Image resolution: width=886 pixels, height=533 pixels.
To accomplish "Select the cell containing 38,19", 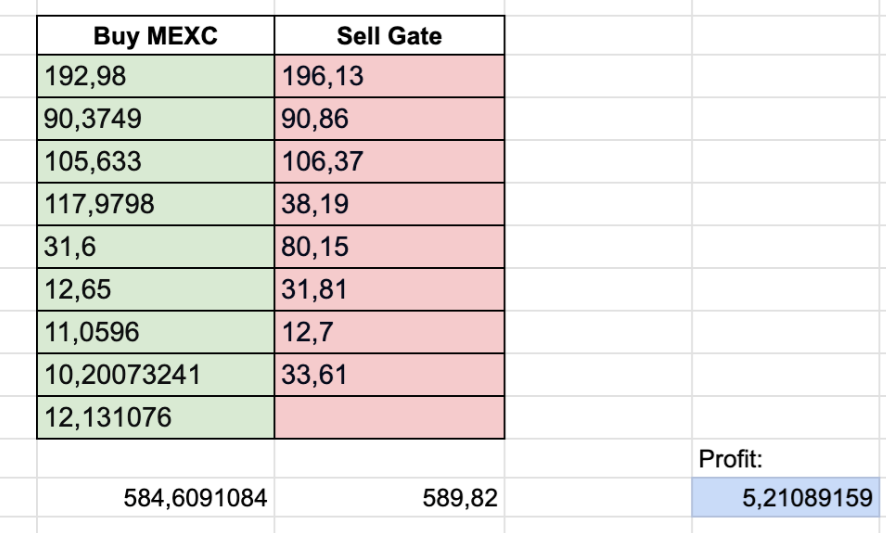I will [389, 204].
